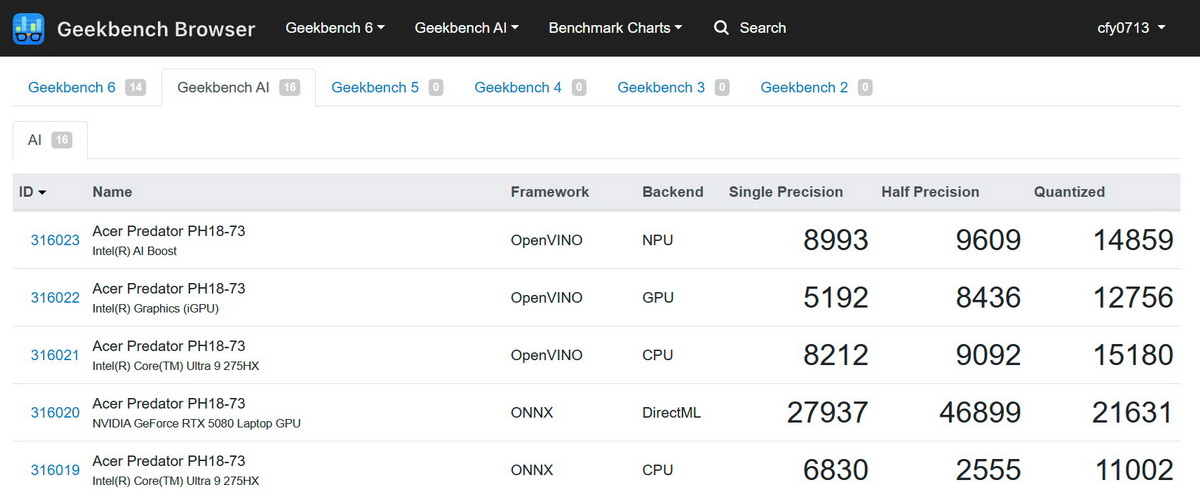Open the Benchmark Charts dropdown
The image size is (1200, 497).
click(x=615, y=28)
